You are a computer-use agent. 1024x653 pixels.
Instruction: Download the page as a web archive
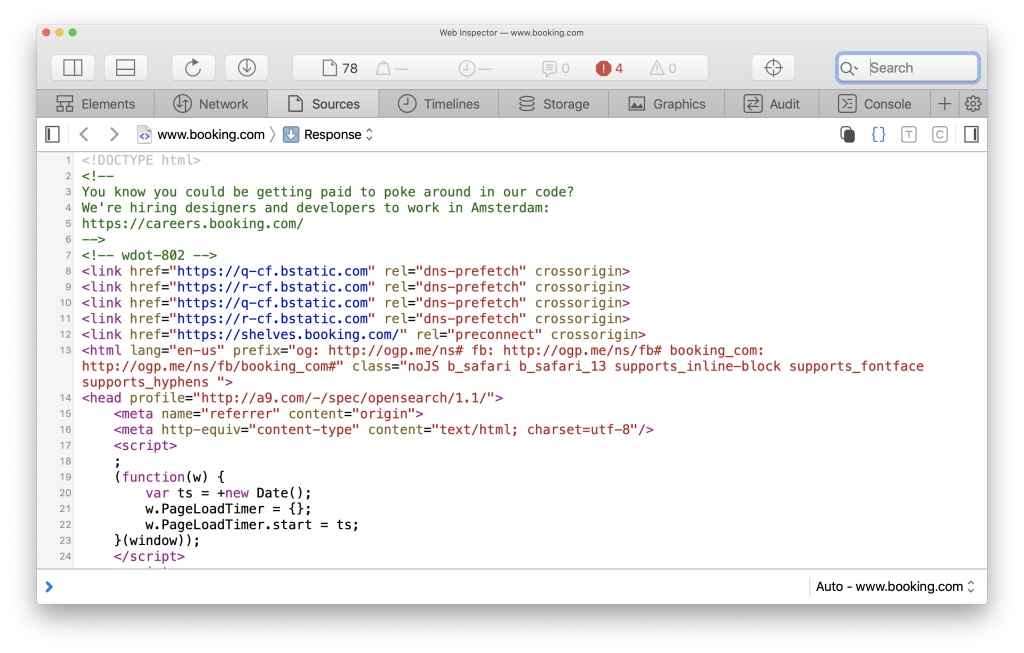(246, 67)
